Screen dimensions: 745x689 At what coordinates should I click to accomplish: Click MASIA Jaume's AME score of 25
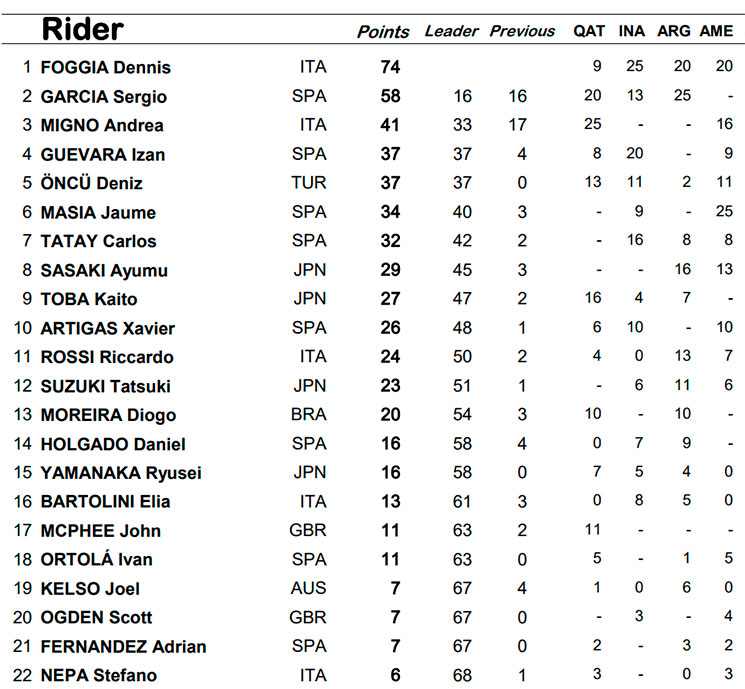coord(724,211)
